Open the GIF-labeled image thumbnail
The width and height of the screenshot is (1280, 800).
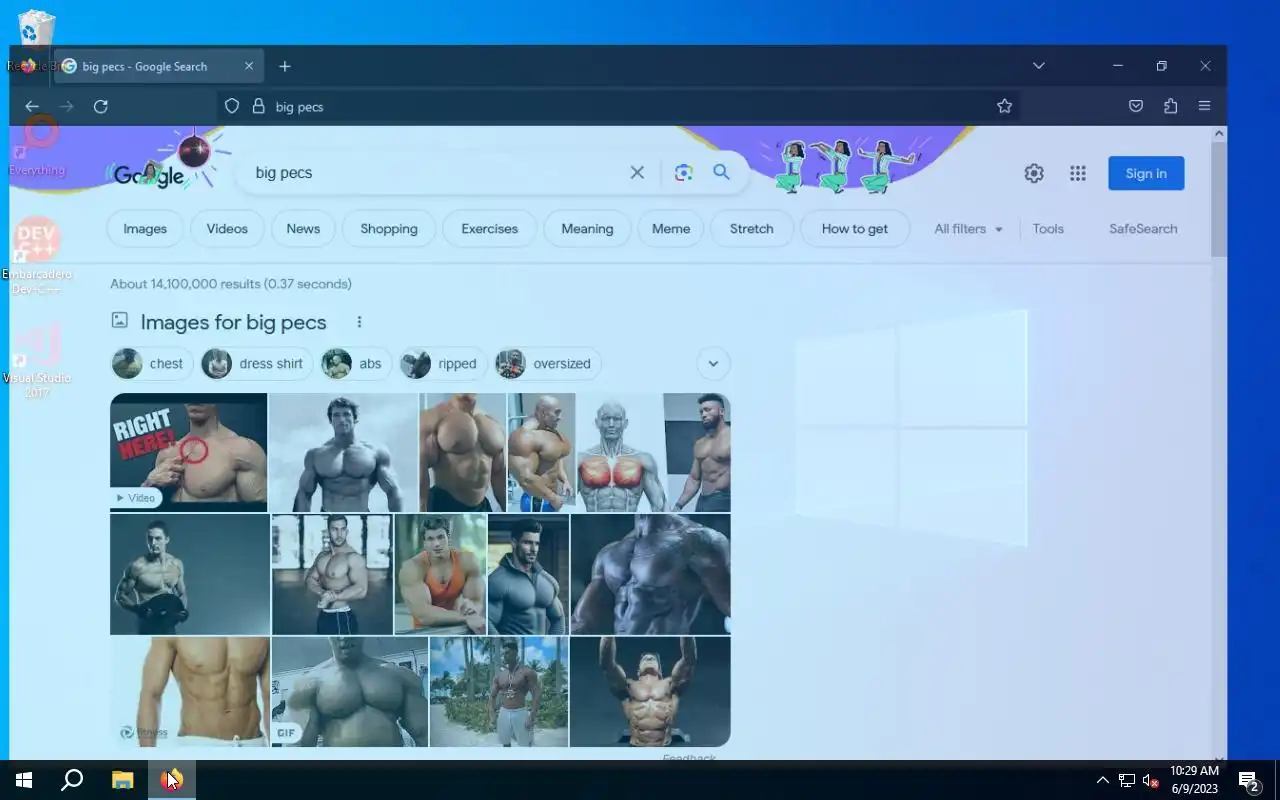(349, 692)
